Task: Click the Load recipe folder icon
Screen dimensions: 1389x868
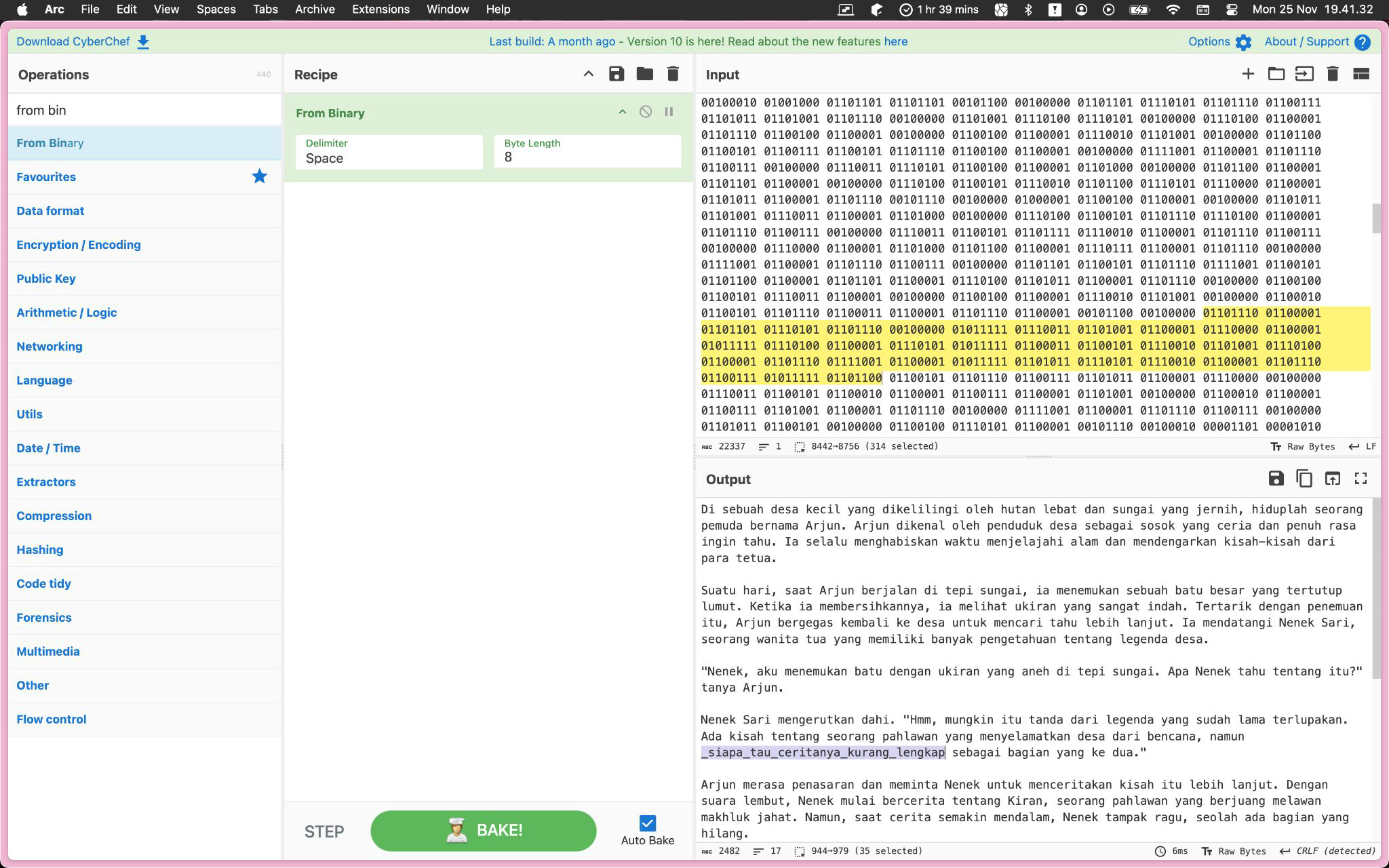Action: (x=644, y=74)
